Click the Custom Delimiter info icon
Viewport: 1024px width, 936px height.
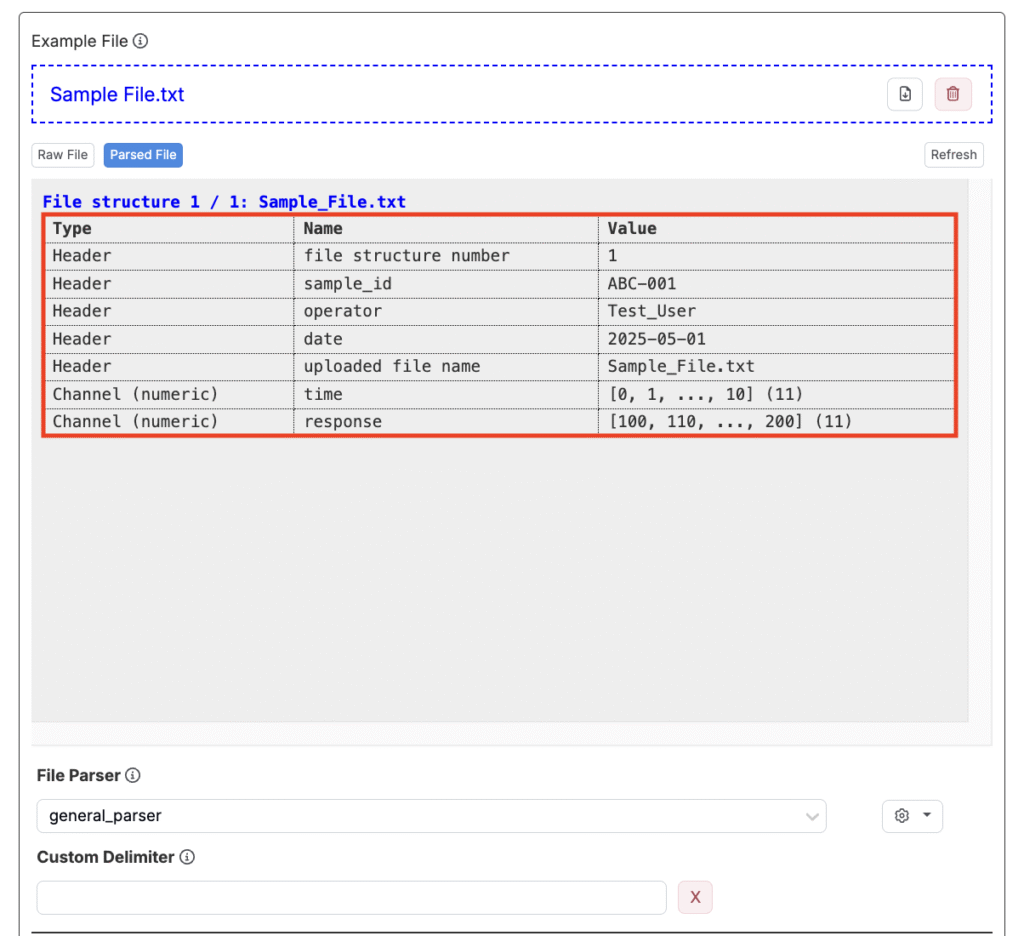[187, 857]
